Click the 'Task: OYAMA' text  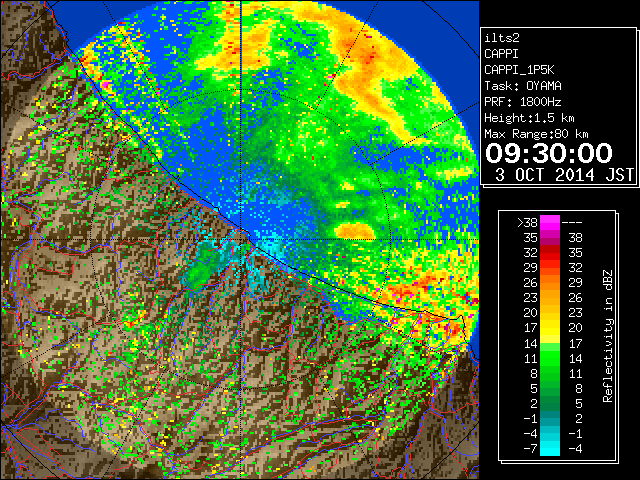point(522,86)
